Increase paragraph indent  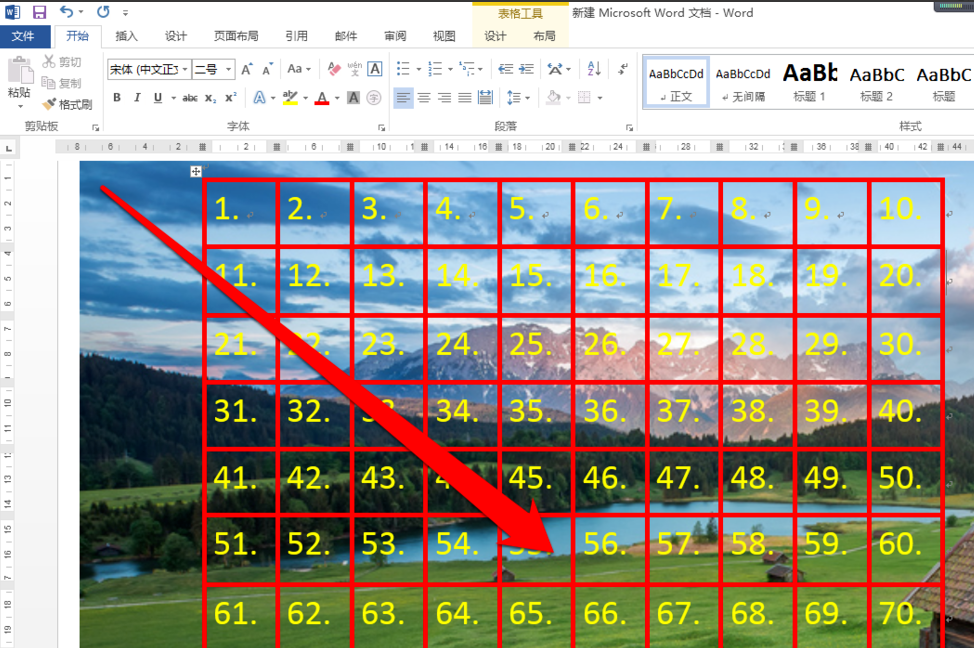tap(526, 69)
